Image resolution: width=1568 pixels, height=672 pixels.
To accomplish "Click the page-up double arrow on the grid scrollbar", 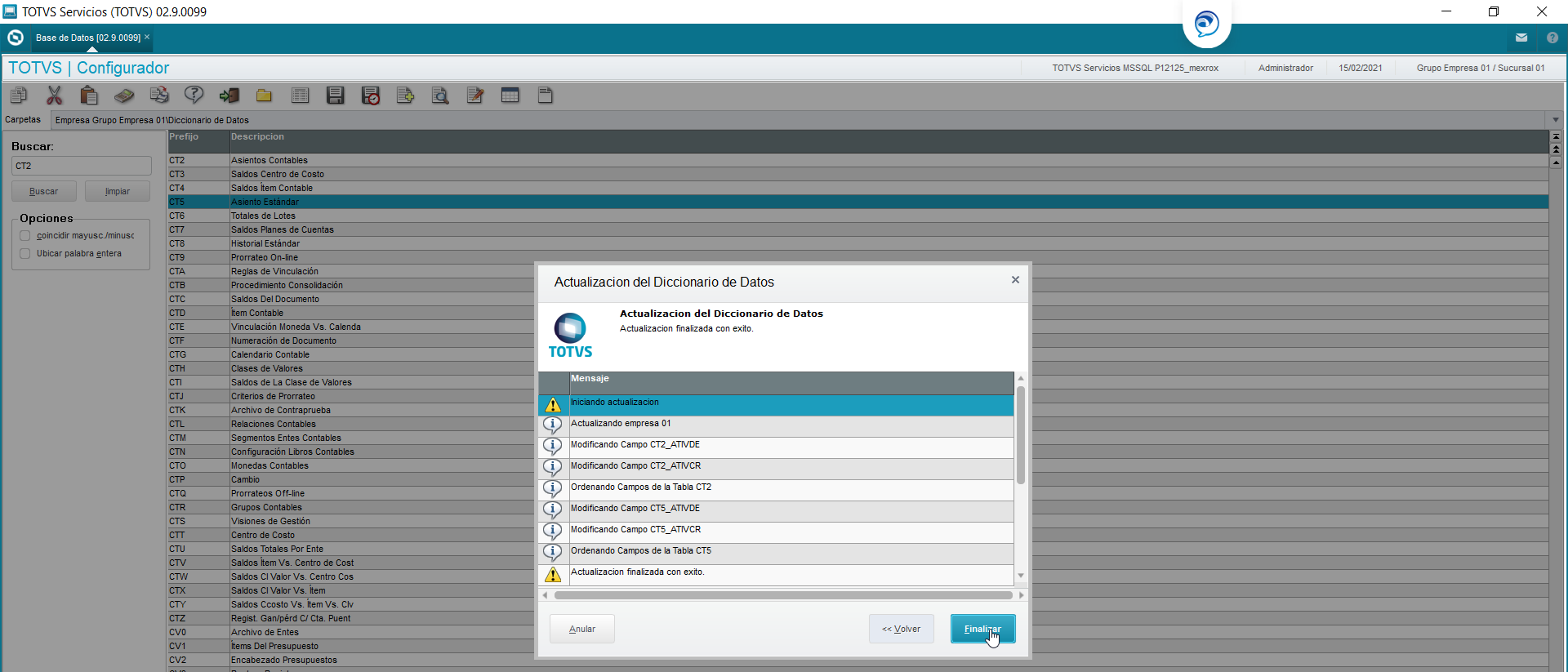I will [x=1556, y=149].
